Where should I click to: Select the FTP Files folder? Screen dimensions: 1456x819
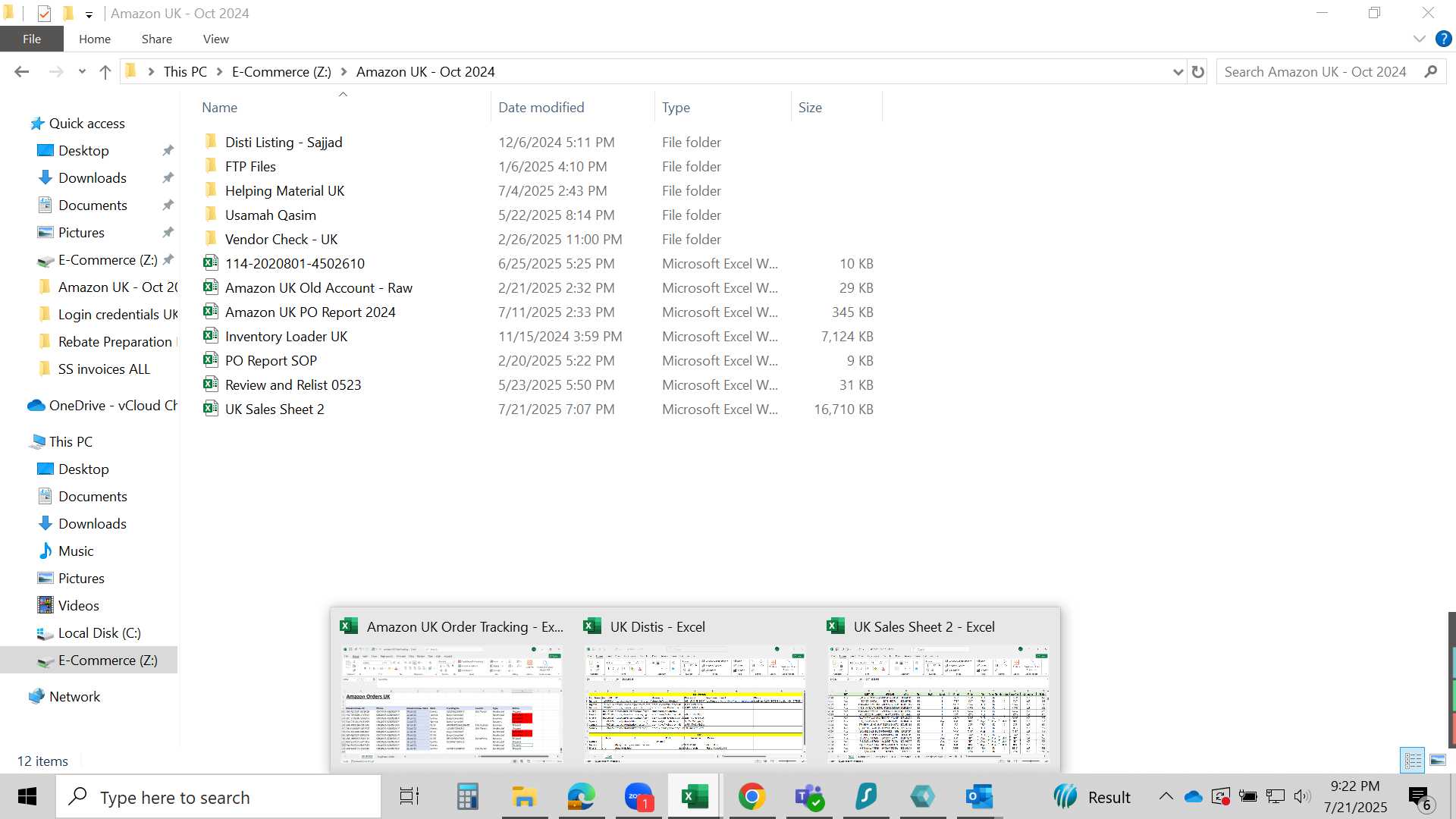click(250, 167)
